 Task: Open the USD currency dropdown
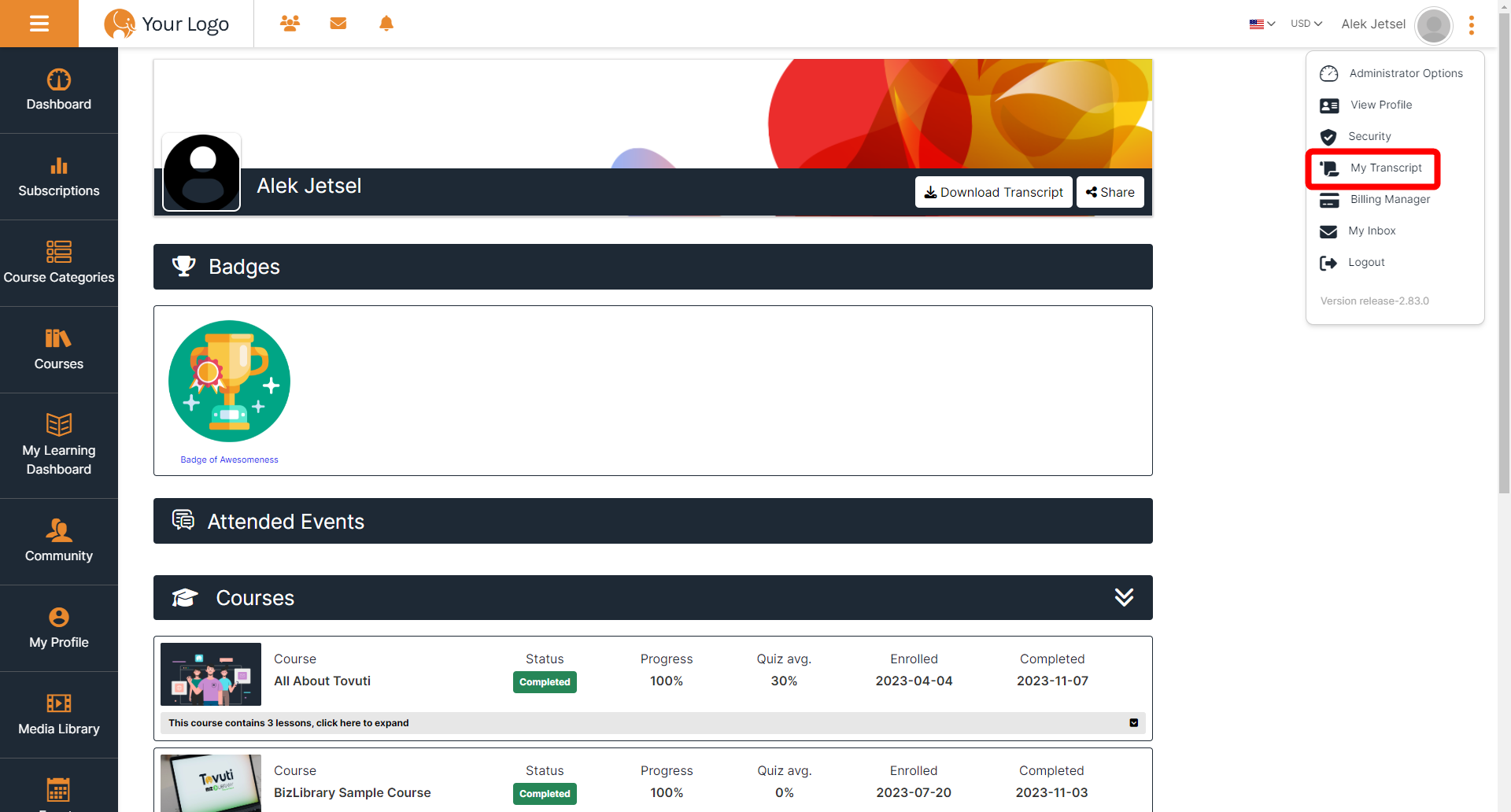[x=1306, y=24]
